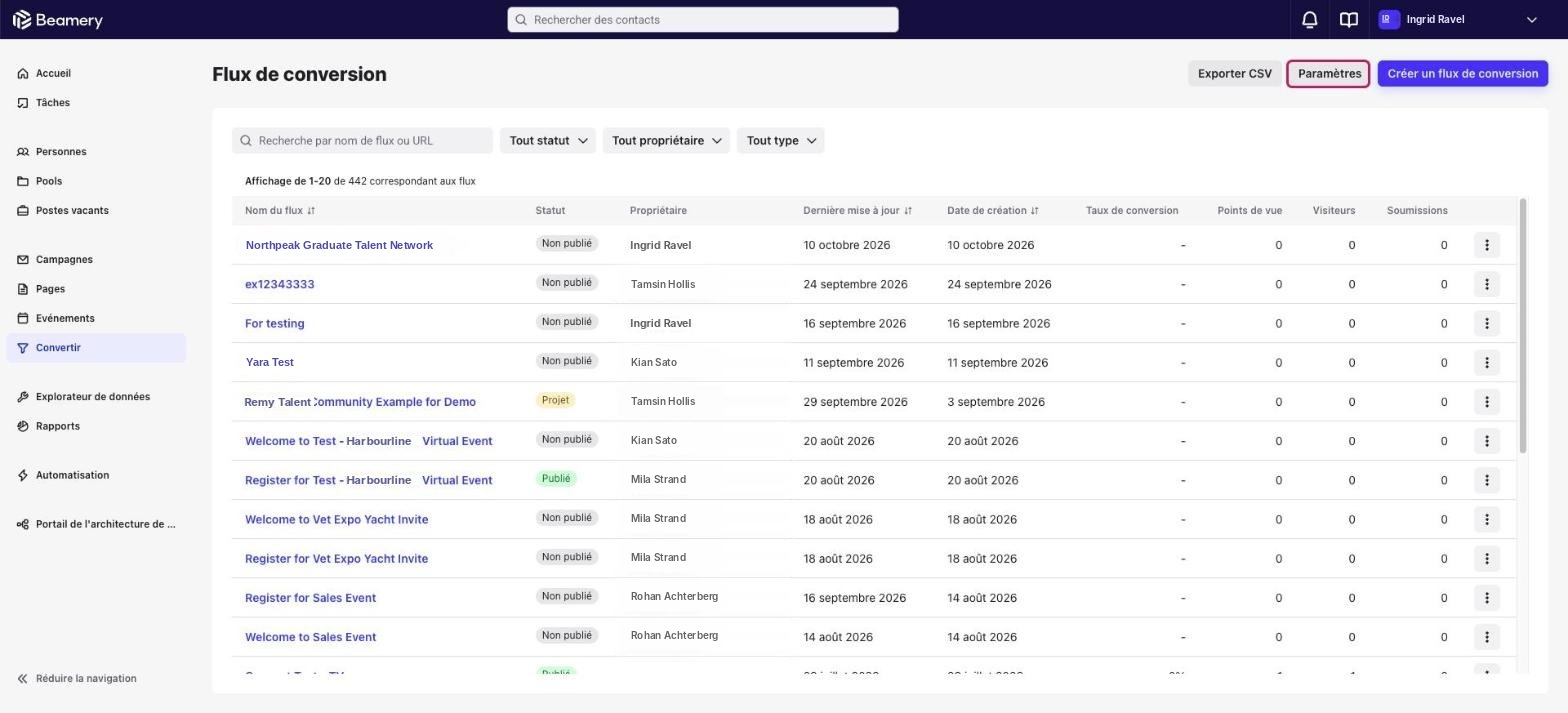Open actions menu for Northpeak Graduate Talent Network
The width and height of the screenshot is (1568, 713).
[1487, 245]
